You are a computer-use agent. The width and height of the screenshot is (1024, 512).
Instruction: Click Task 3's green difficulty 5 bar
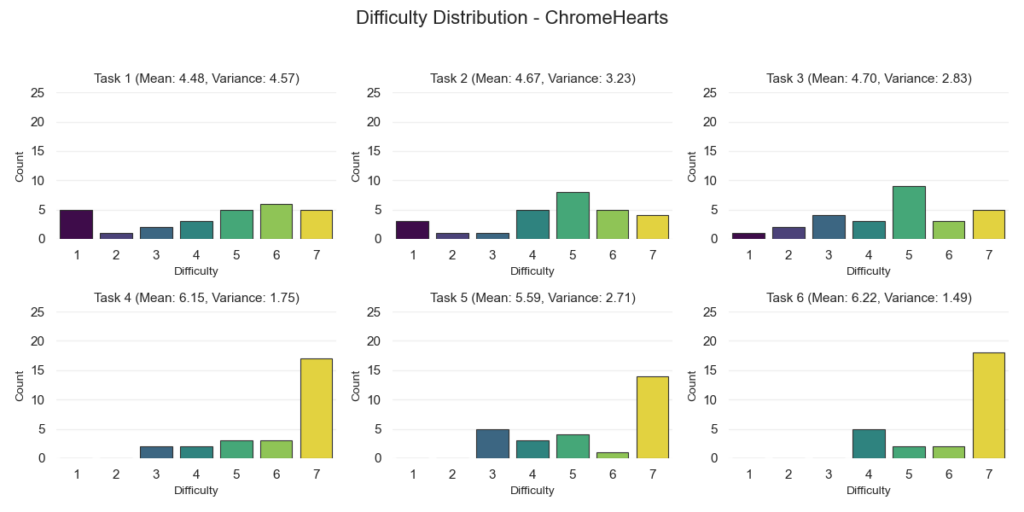(x=907, y=213)
